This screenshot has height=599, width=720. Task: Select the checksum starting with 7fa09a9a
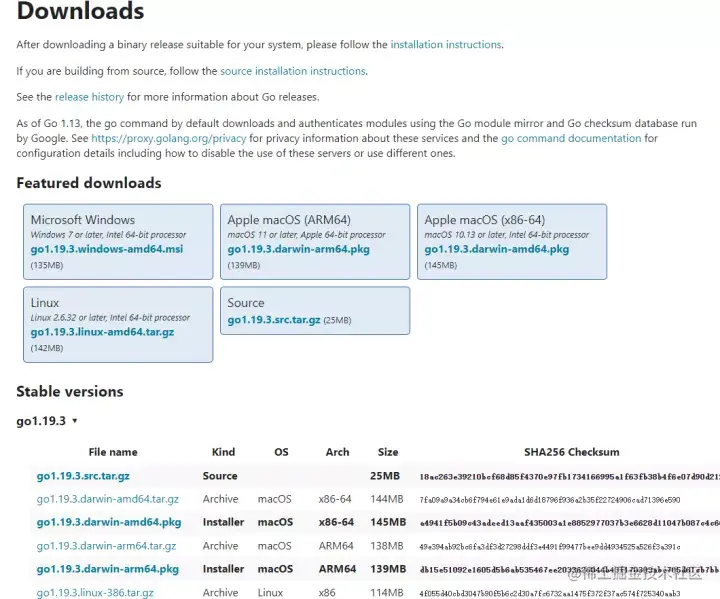[x=550, y=500]
